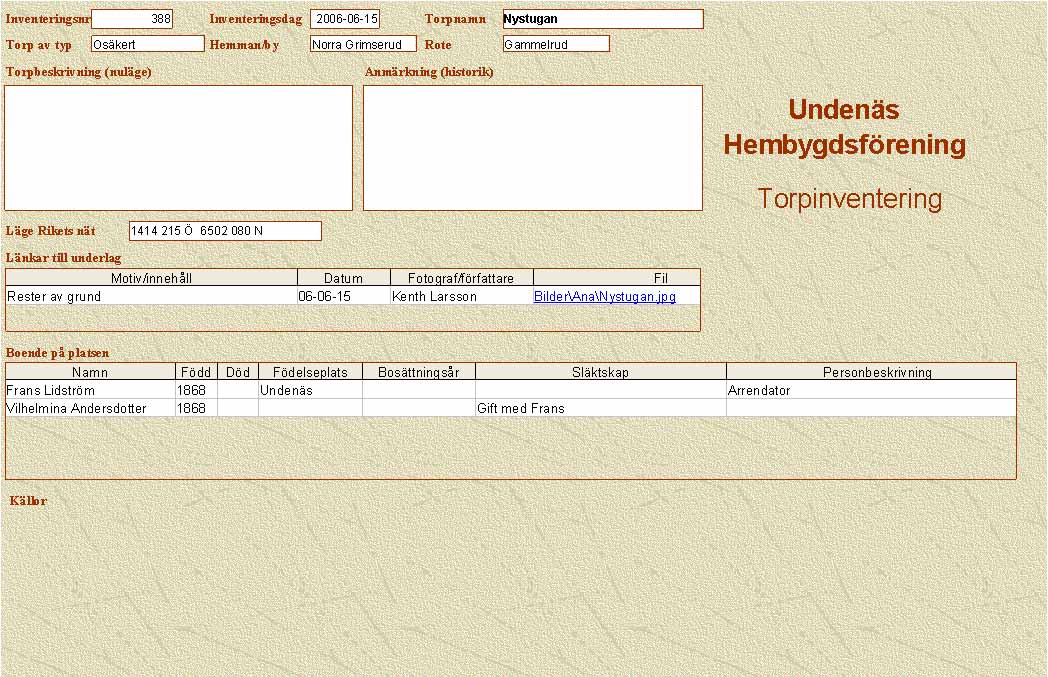This screenshot has height=677, width=1048.
Task: Click inside the Anmärkning historik text area
Action: click(532, 148)
